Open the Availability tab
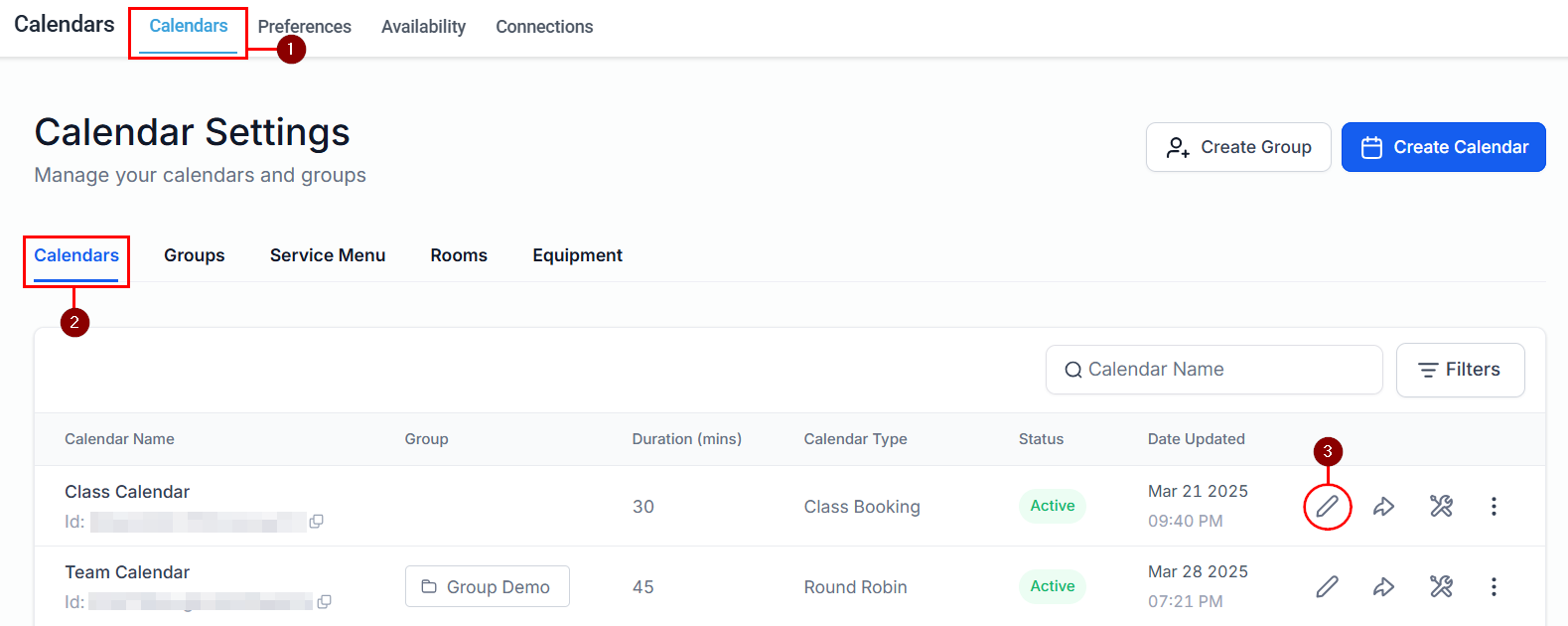Screen dimensions: 1568x626 pos(423,27)
